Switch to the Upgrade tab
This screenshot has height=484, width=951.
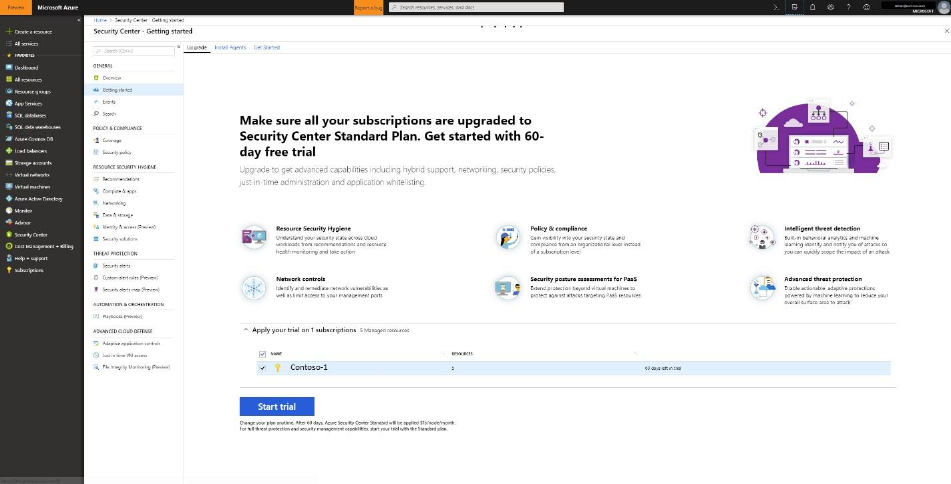click(x=197, y=47)
